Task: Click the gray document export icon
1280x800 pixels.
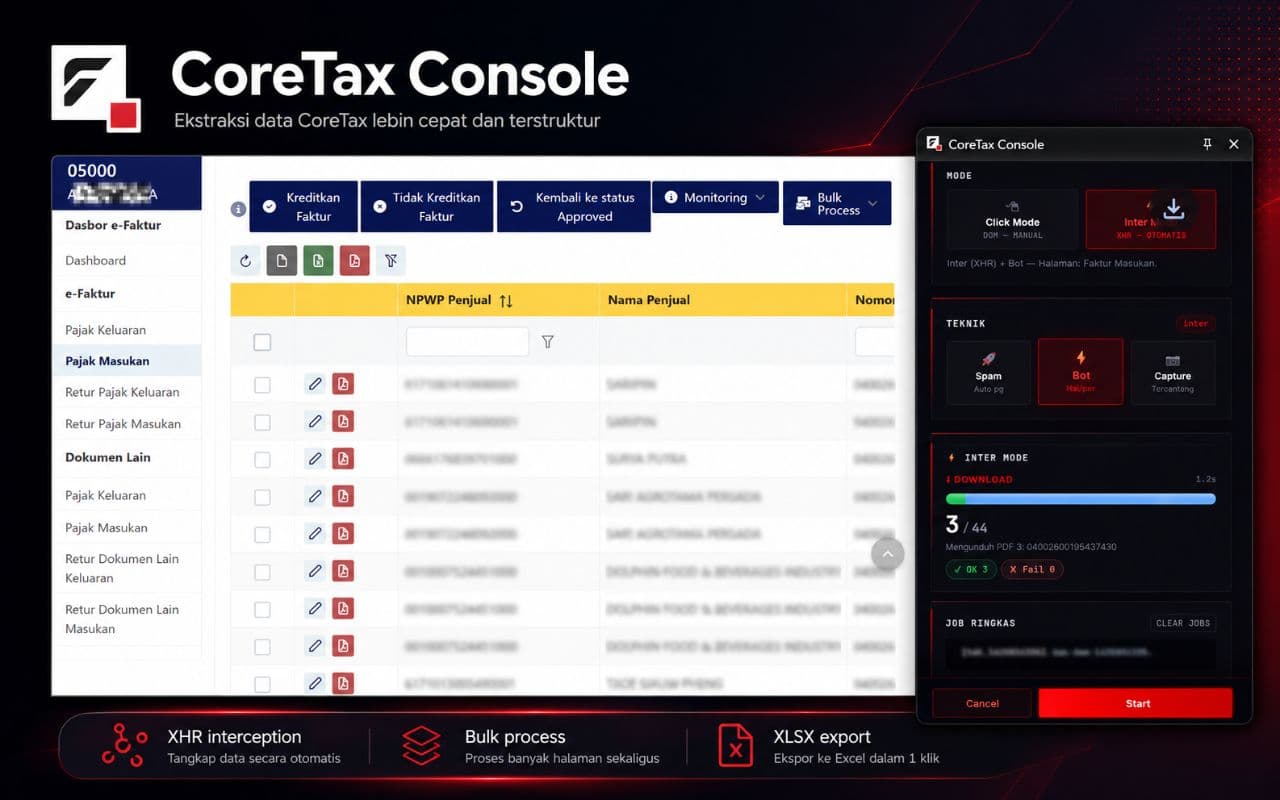Action: [x=282, y=261]
